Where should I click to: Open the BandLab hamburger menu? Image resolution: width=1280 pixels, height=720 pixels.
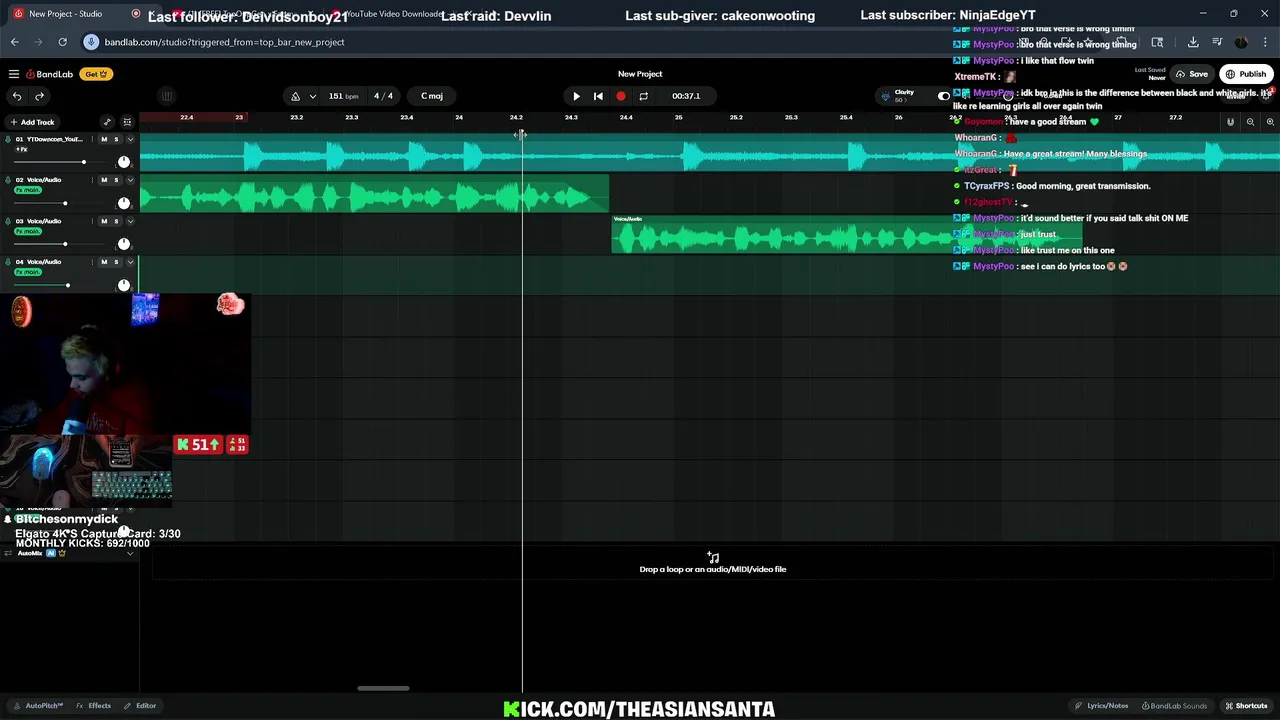click(14, 74)
